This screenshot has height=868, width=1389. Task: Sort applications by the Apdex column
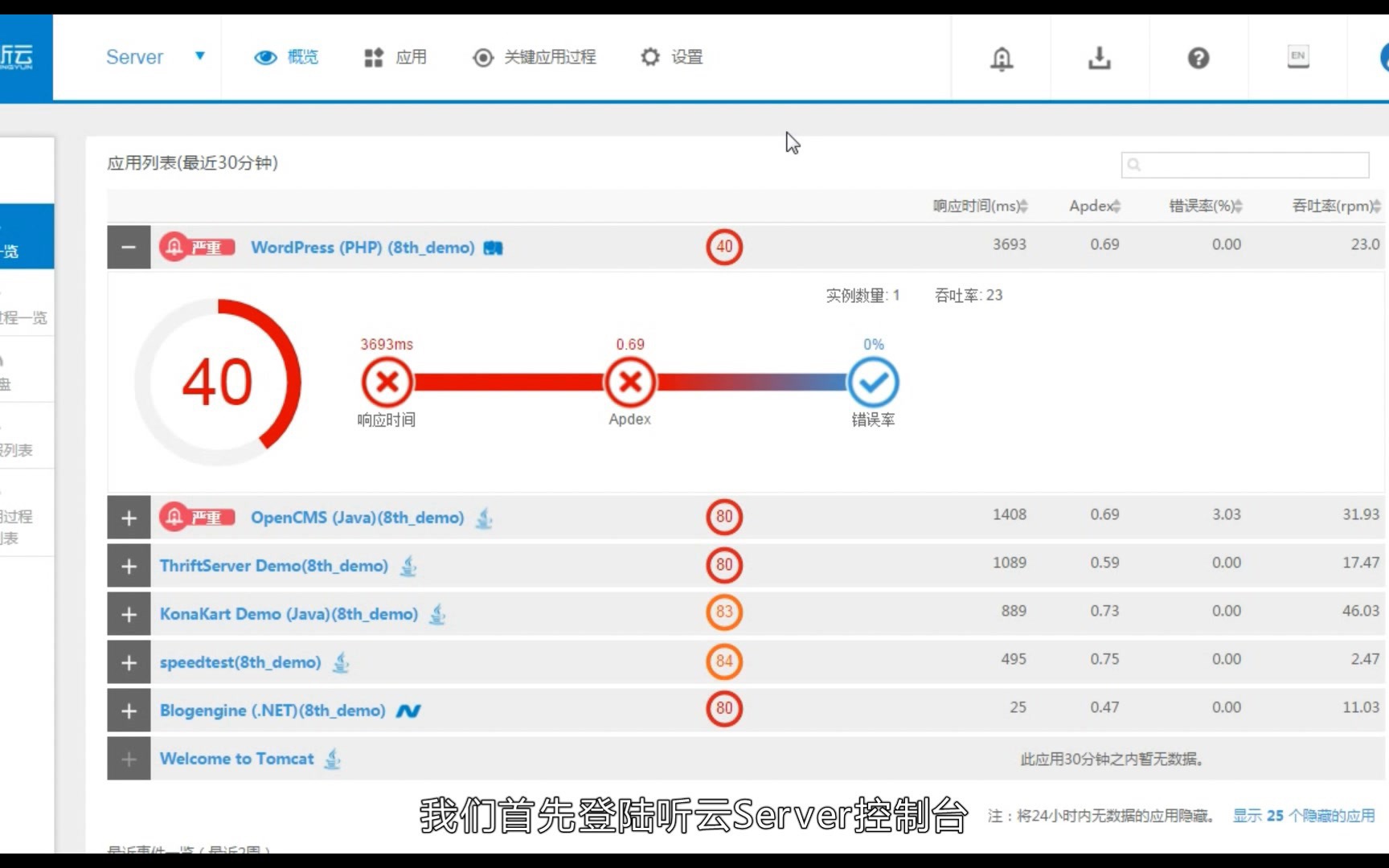coord(1093,206)
